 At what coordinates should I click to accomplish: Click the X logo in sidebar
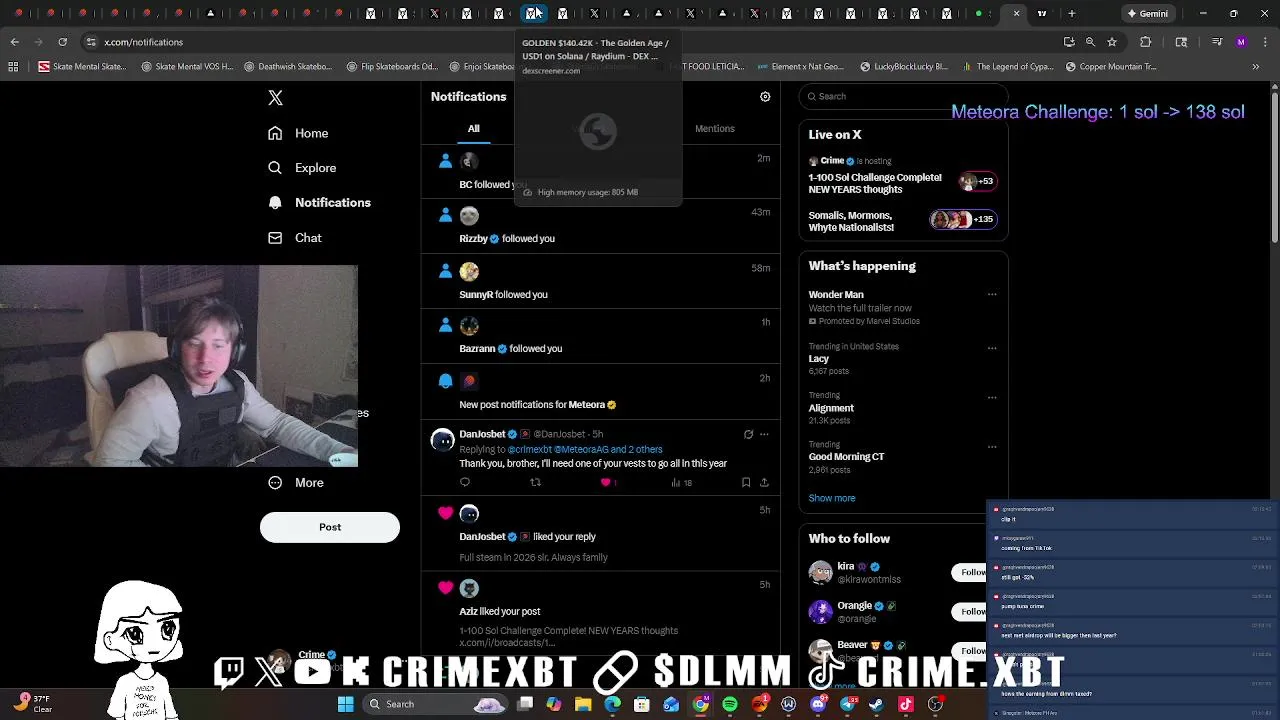click(275, 97)
